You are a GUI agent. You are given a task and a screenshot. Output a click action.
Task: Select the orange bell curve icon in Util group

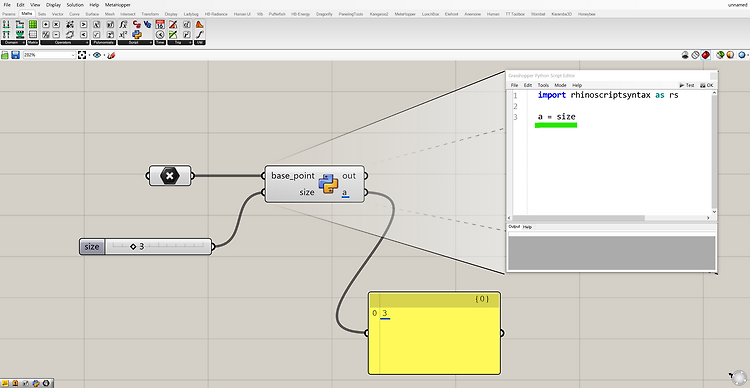(x=200, y=24)
